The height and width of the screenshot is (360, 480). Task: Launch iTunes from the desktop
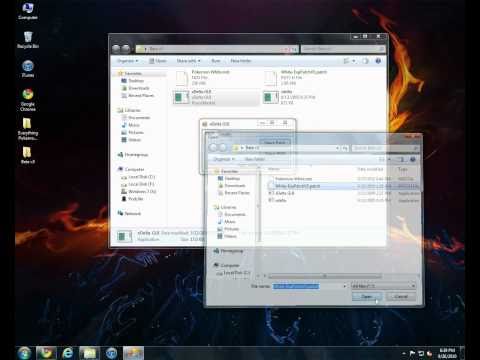tap(28, 69)
